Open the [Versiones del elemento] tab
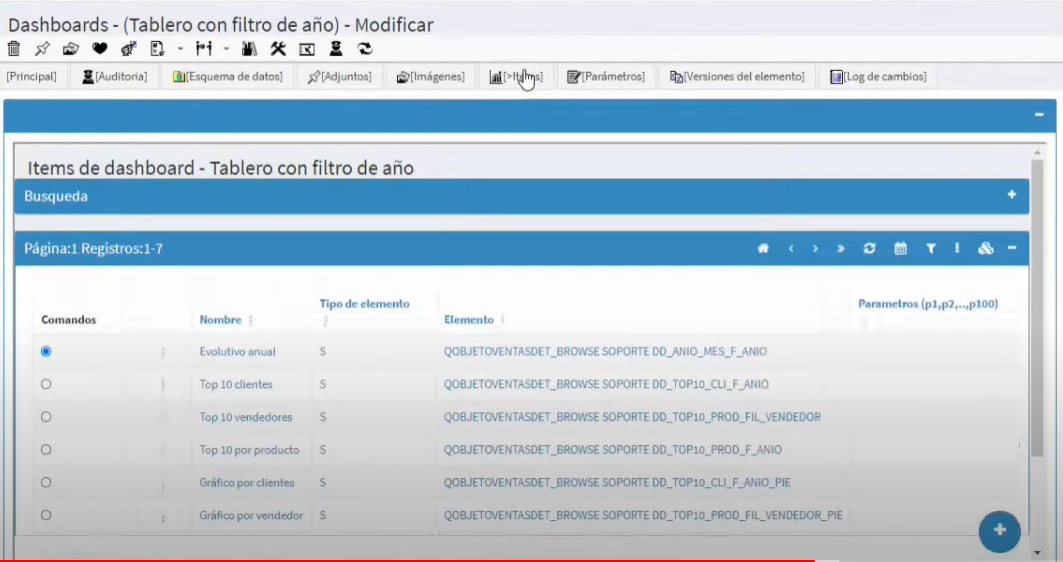This screenshot has height=562, width=1063. [737, 77]
